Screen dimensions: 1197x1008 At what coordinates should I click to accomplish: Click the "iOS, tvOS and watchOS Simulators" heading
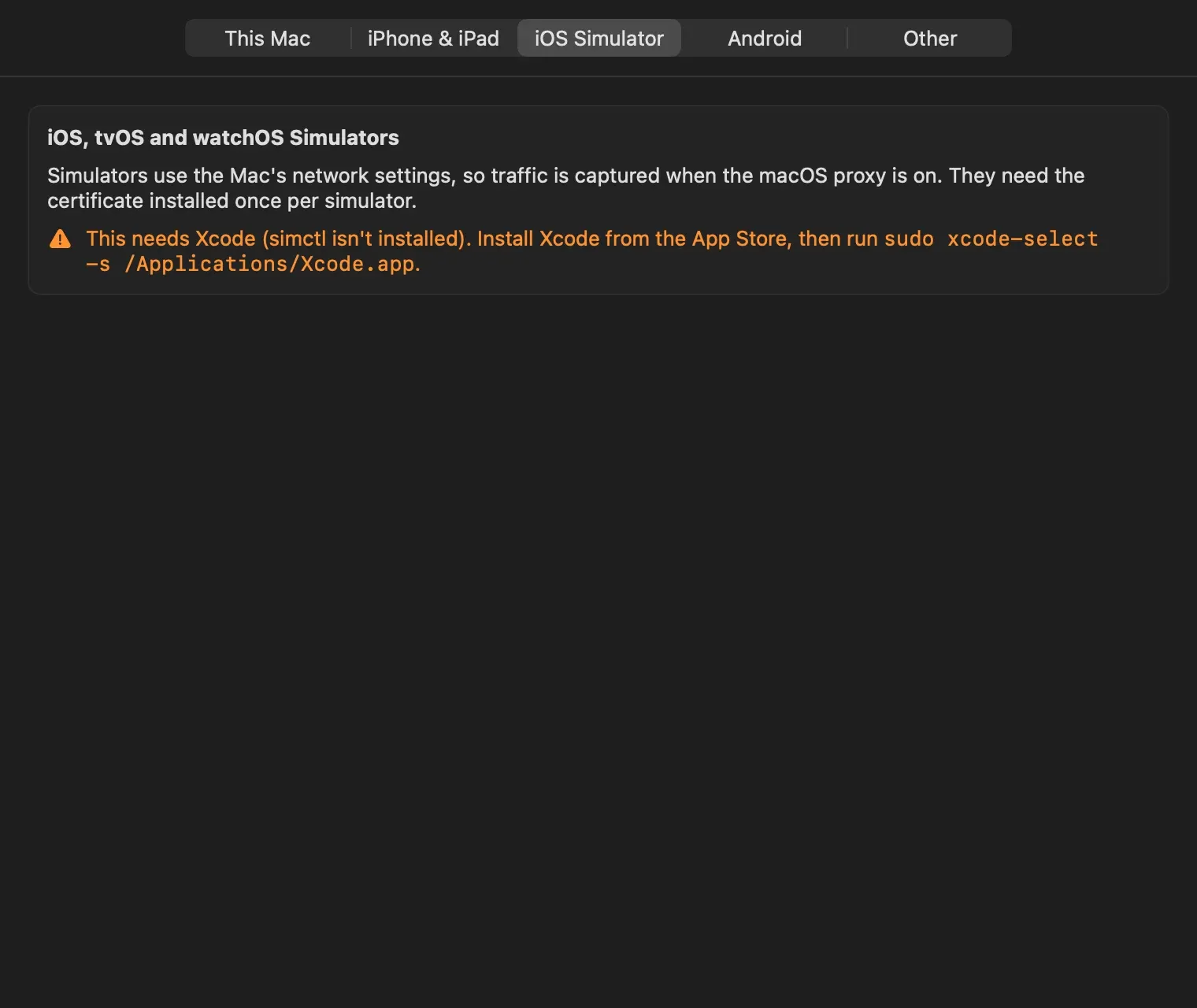(x=223, y=138)
